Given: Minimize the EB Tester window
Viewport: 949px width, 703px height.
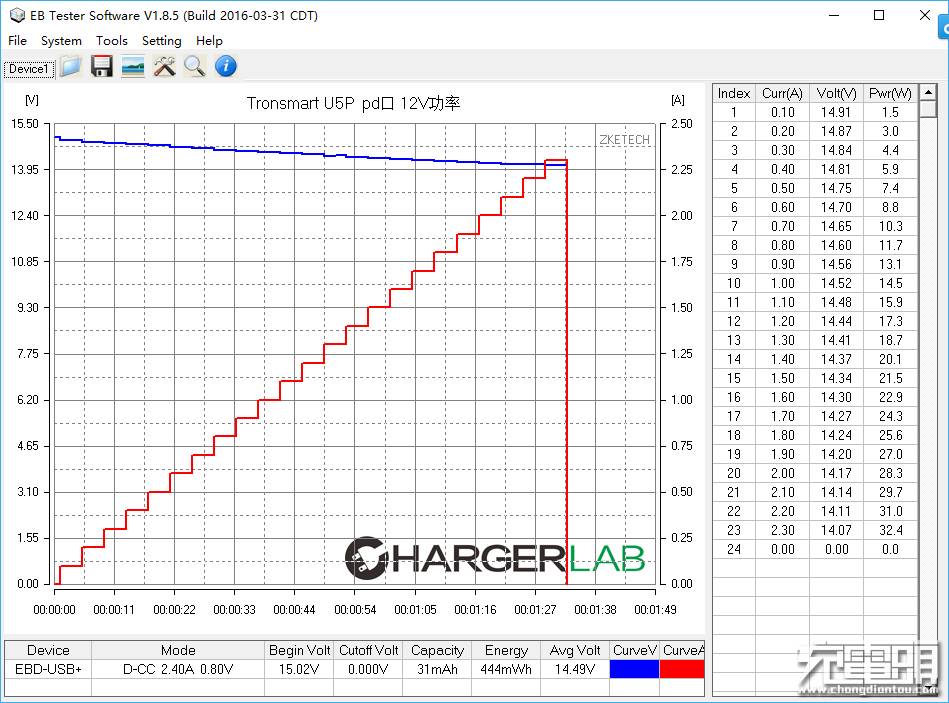Looking at the screenshot, I should tap(834, 15).
